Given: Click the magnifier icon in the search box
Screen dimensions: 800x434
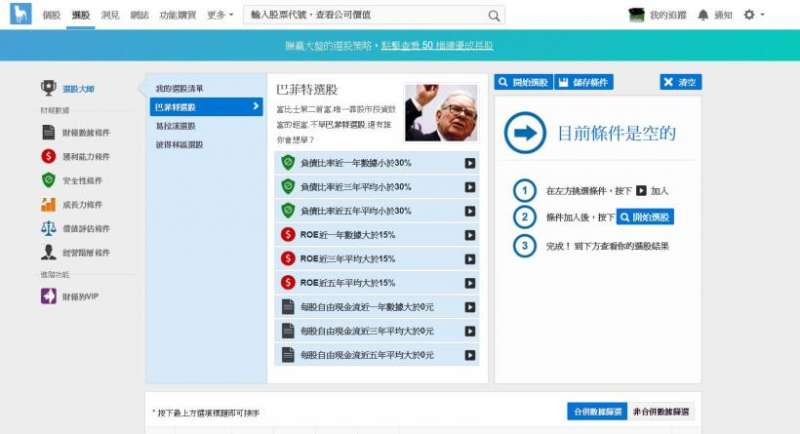Looking at the screenshot, I should (x=493, y=15).
